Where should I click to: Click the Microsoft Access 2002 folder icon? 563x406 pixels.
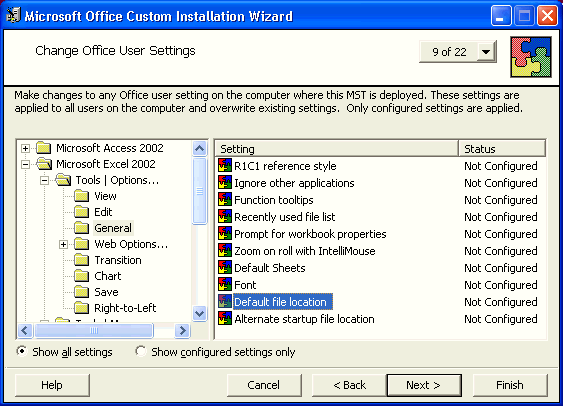coord(44,148)
